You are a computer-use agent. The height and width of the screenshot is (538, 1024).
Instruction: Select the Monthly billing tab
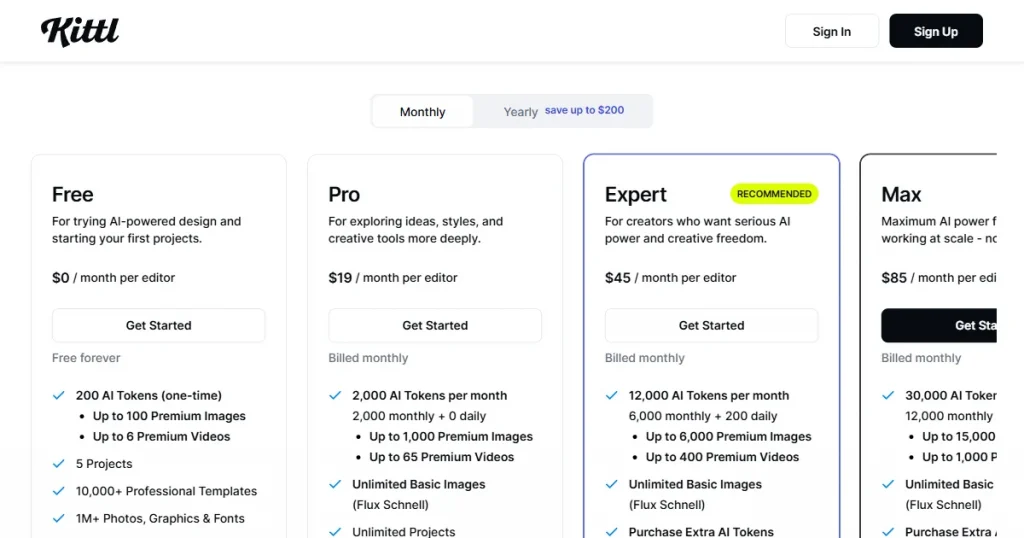(423, 112)
